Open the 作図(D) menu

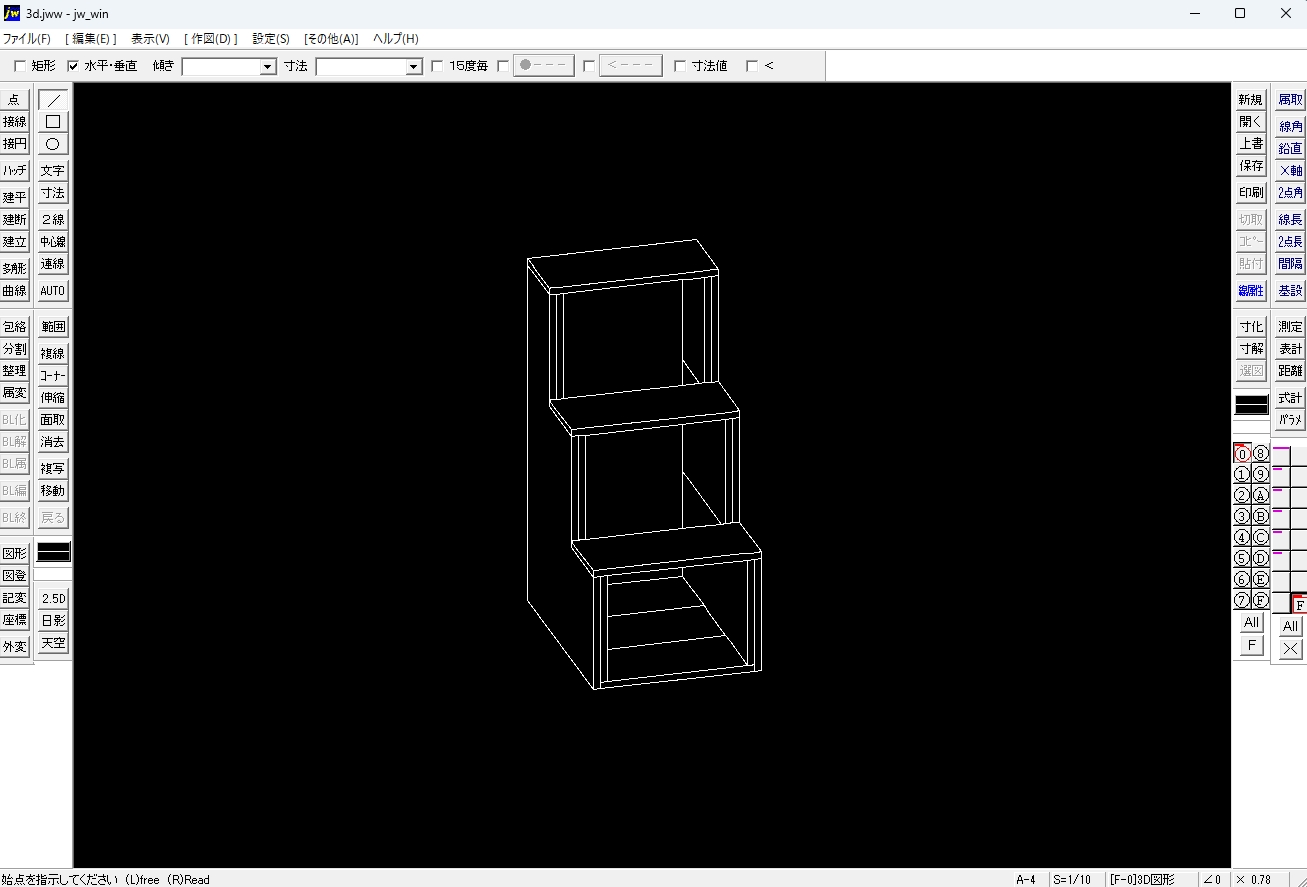coord(211,39)
